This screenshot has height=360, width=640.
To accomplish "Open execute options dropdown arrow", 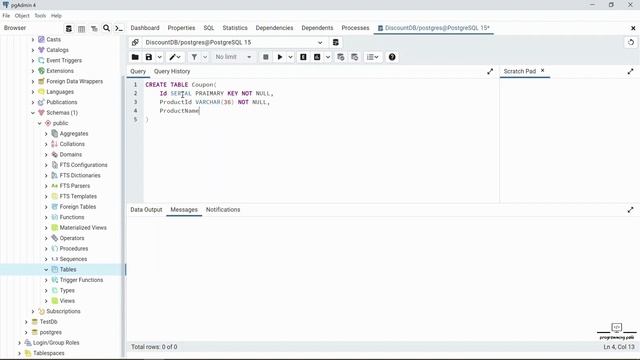I will pos(290,57).
